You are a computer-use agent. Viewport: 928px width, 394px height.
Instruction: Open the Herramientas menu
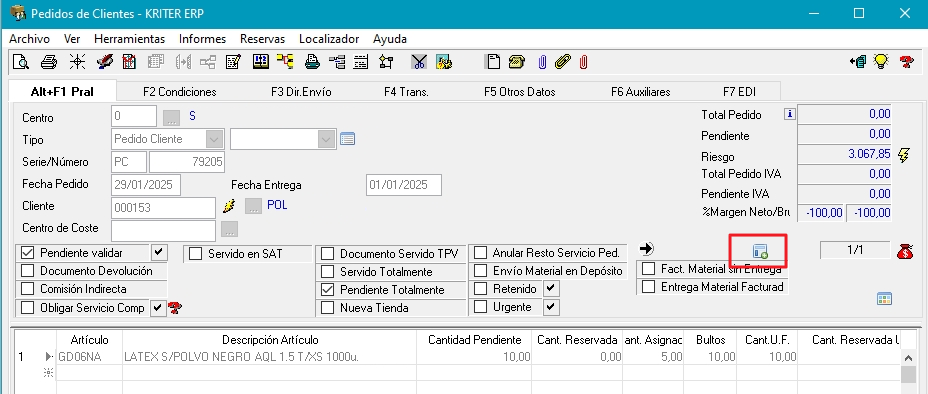[x=130, y=39]
